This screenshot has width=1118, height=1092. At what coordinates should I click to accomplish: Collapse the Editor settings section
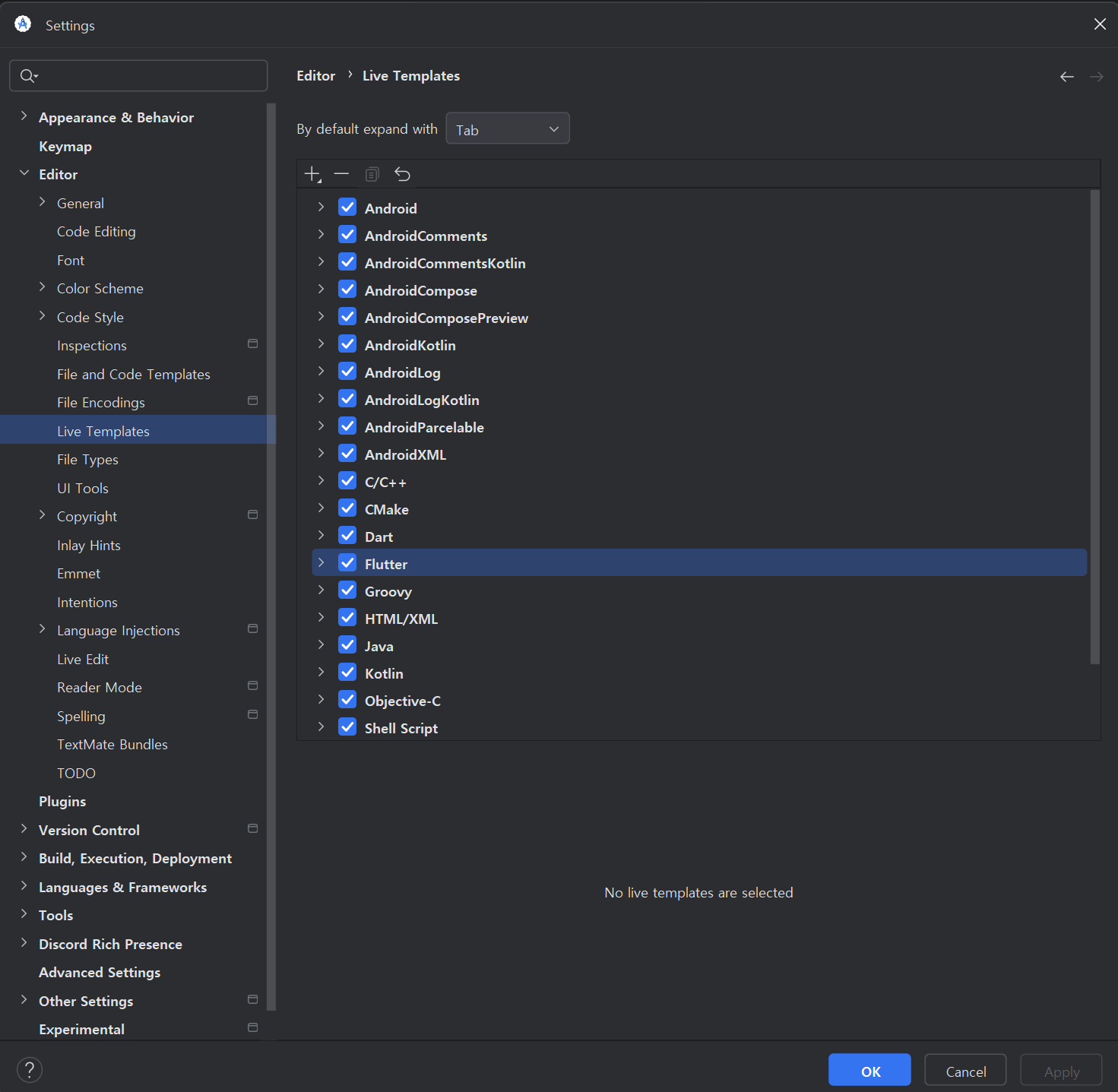pyautogui.click(x=24, y=173)
